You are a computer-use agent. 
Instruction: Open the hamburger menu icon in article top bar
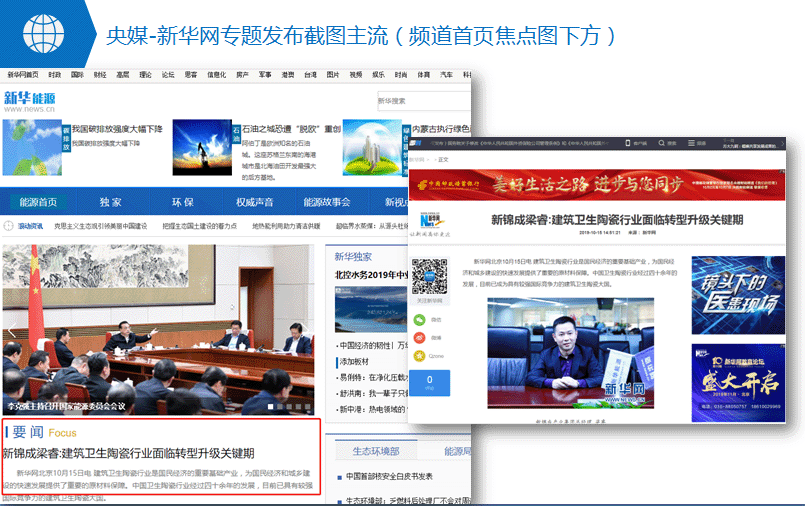(692, 143)
